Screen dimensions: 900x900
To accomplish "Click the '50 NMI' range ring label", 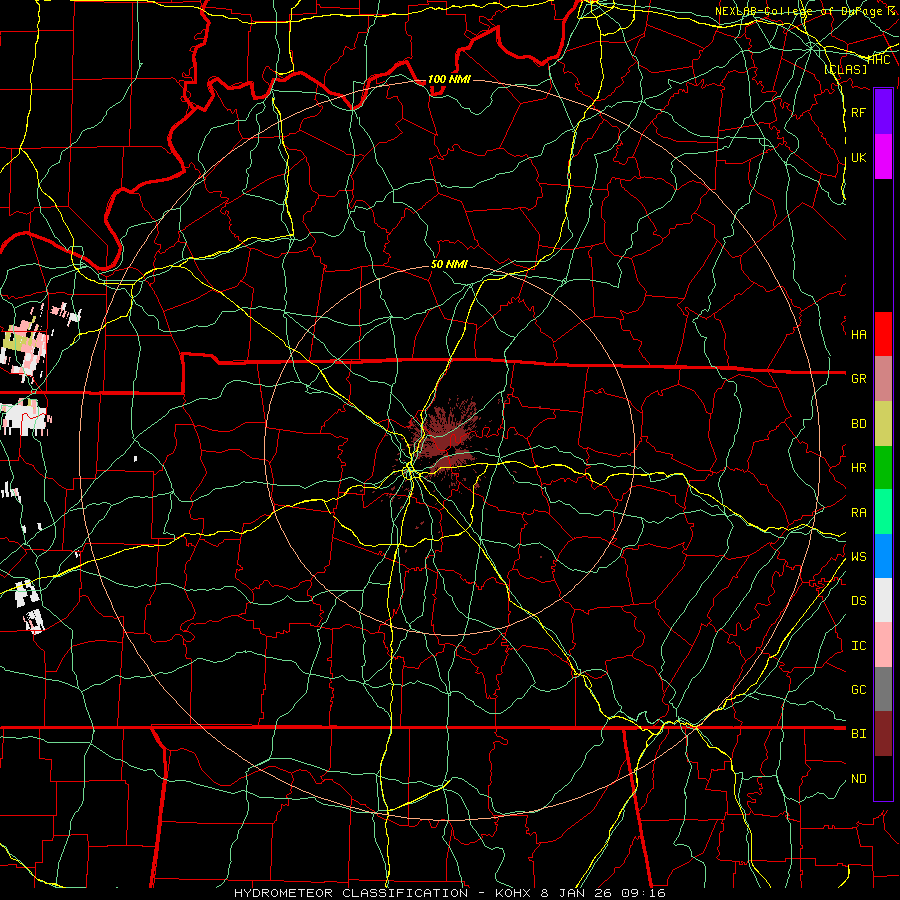I will (x=449, y=264).
